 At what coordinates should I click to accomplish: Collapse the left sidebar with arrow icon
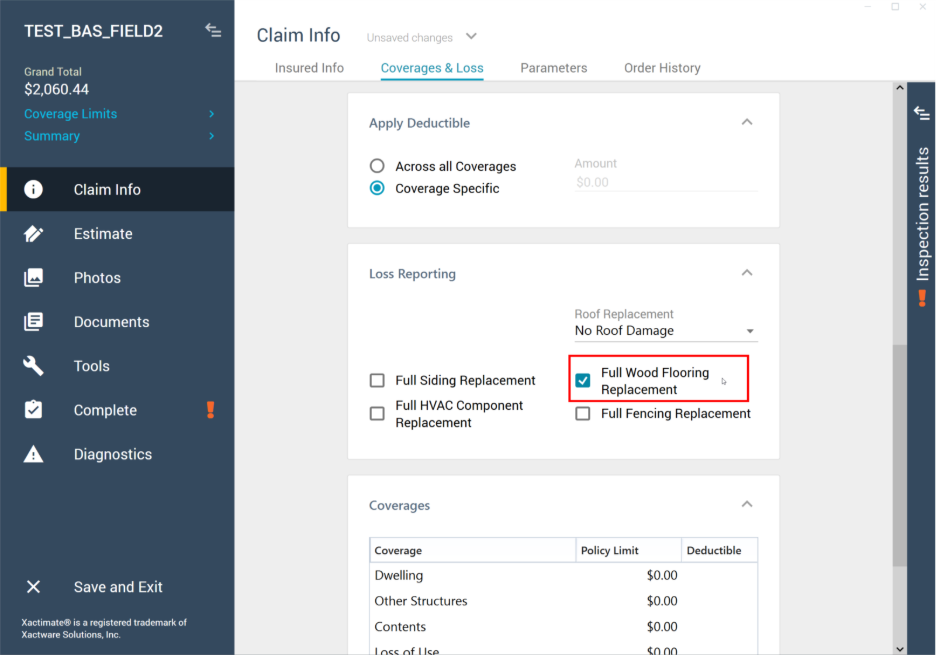213,30
